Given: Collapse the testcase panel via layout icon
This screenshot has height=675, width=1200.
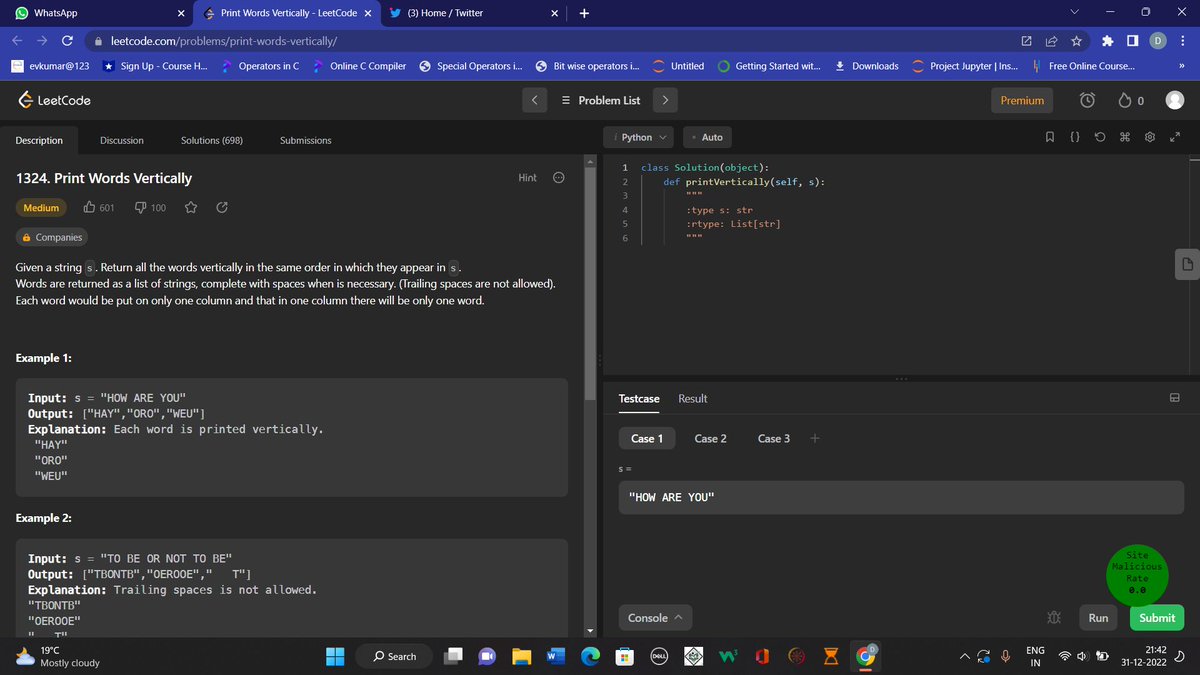Looking at the screenshot, I should click(x=1175, y=398).
